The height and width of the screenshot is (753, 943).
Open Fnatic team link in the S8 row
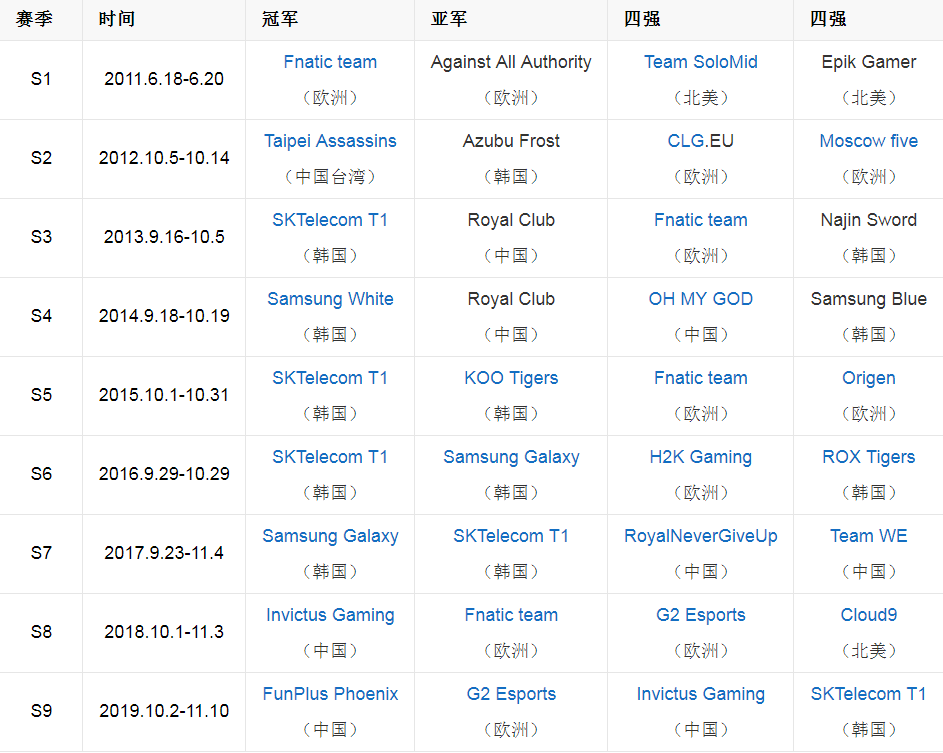coord(511,615)
